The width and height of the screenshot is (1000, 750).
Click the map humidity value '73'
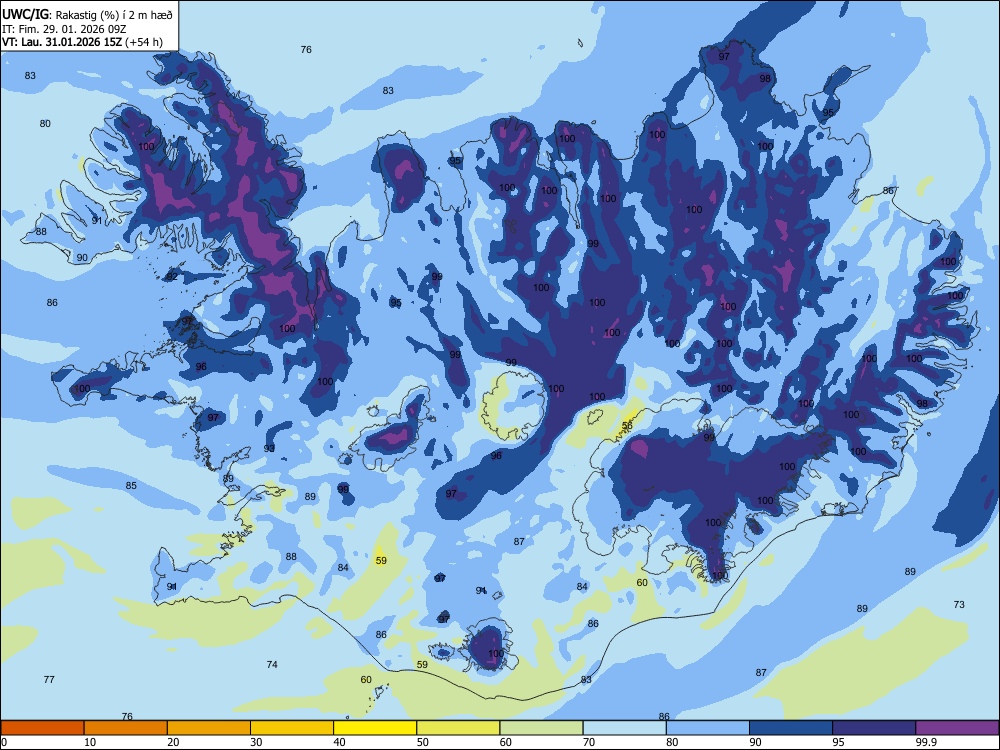click(959, 605)
